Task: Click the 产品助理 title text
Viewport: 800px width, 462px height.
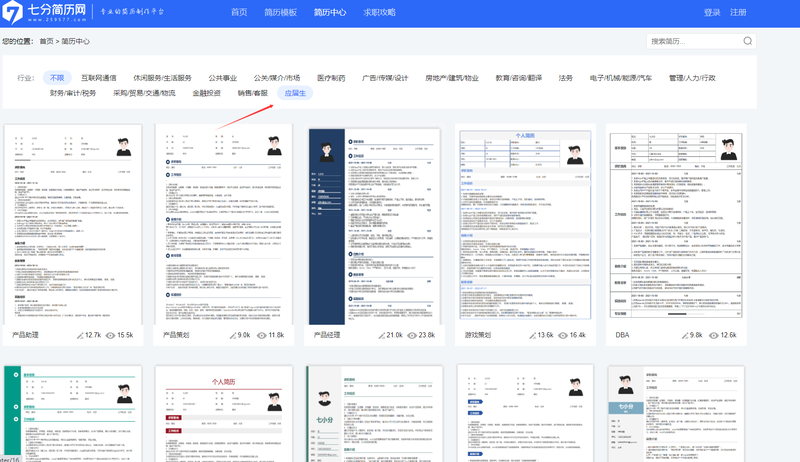Action: tap(26, 336)
